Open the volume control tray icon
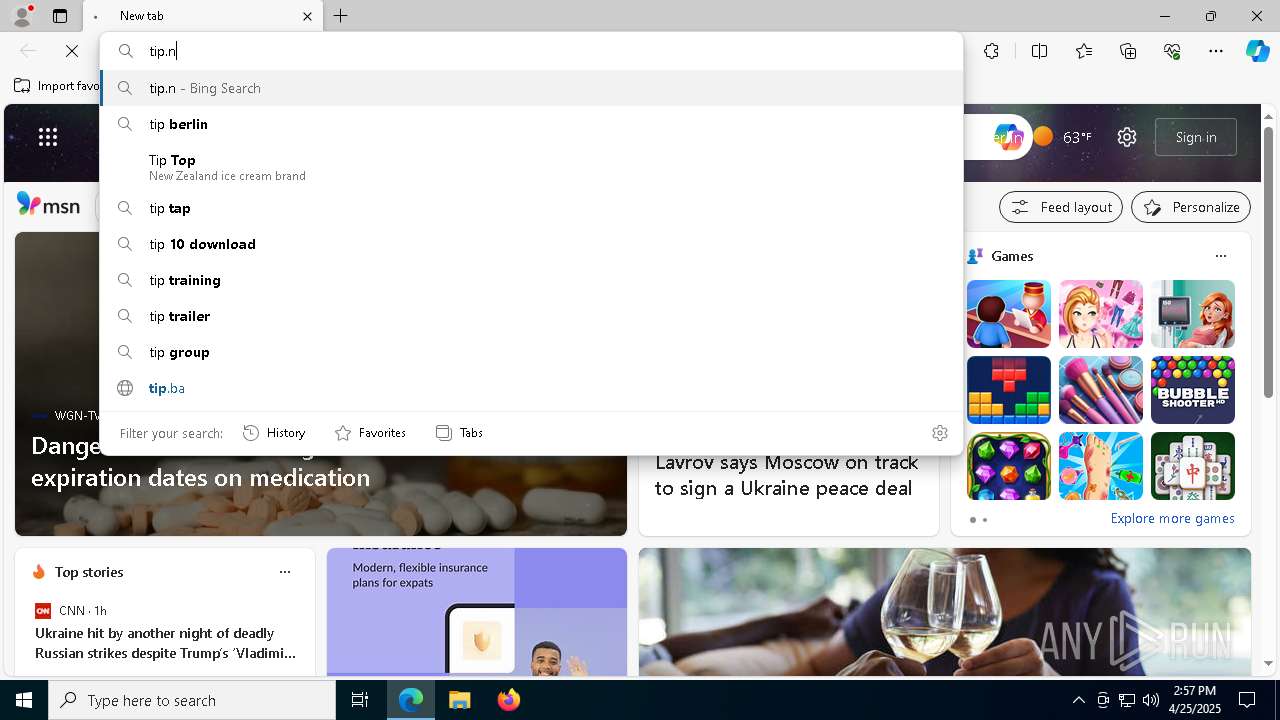The image size is (1280, 720). point(1151,700)
